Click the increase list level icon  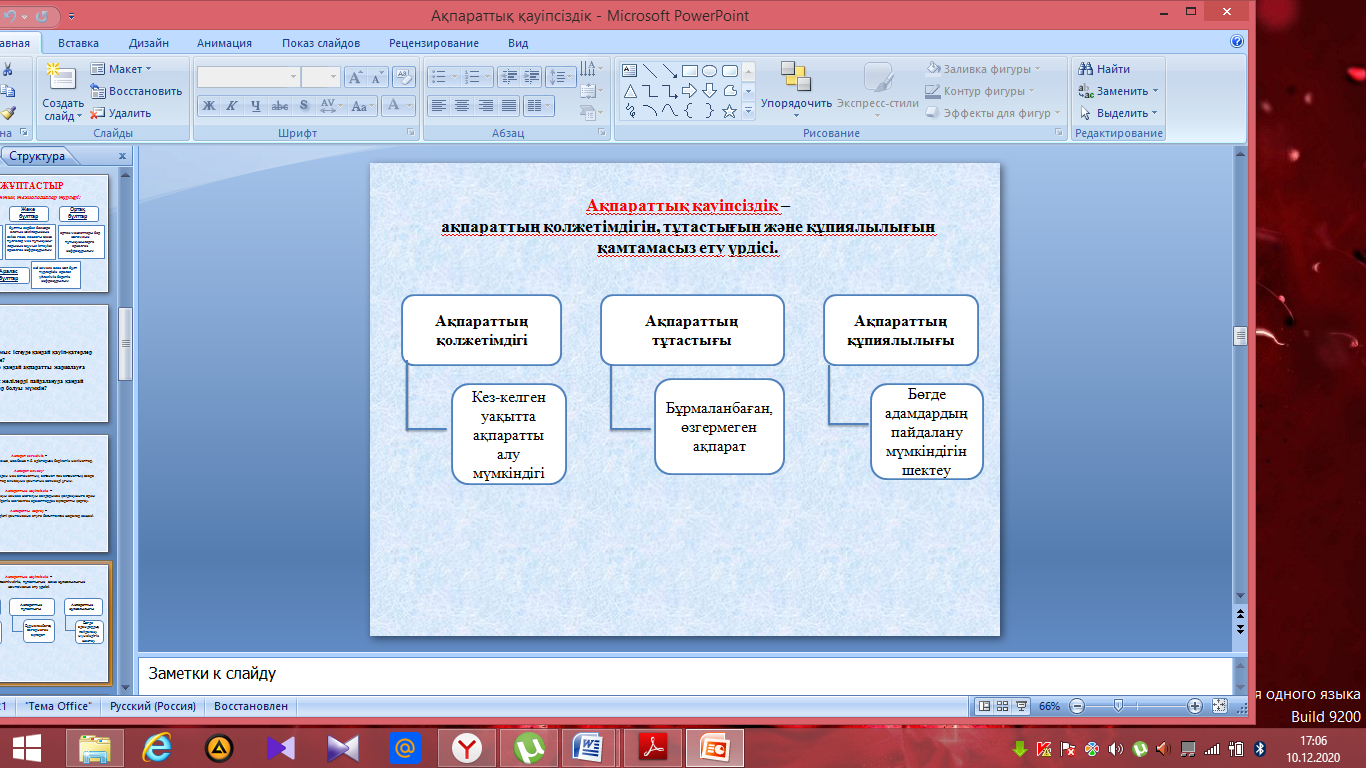click(532, 76)
